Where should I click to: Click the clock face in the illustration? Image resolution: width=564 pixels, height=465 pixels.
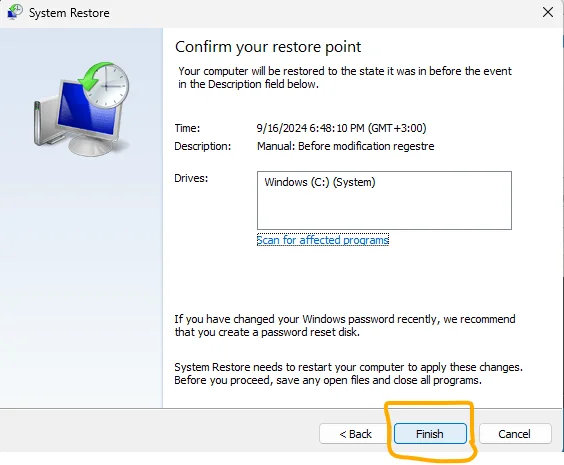click(108, 86)
